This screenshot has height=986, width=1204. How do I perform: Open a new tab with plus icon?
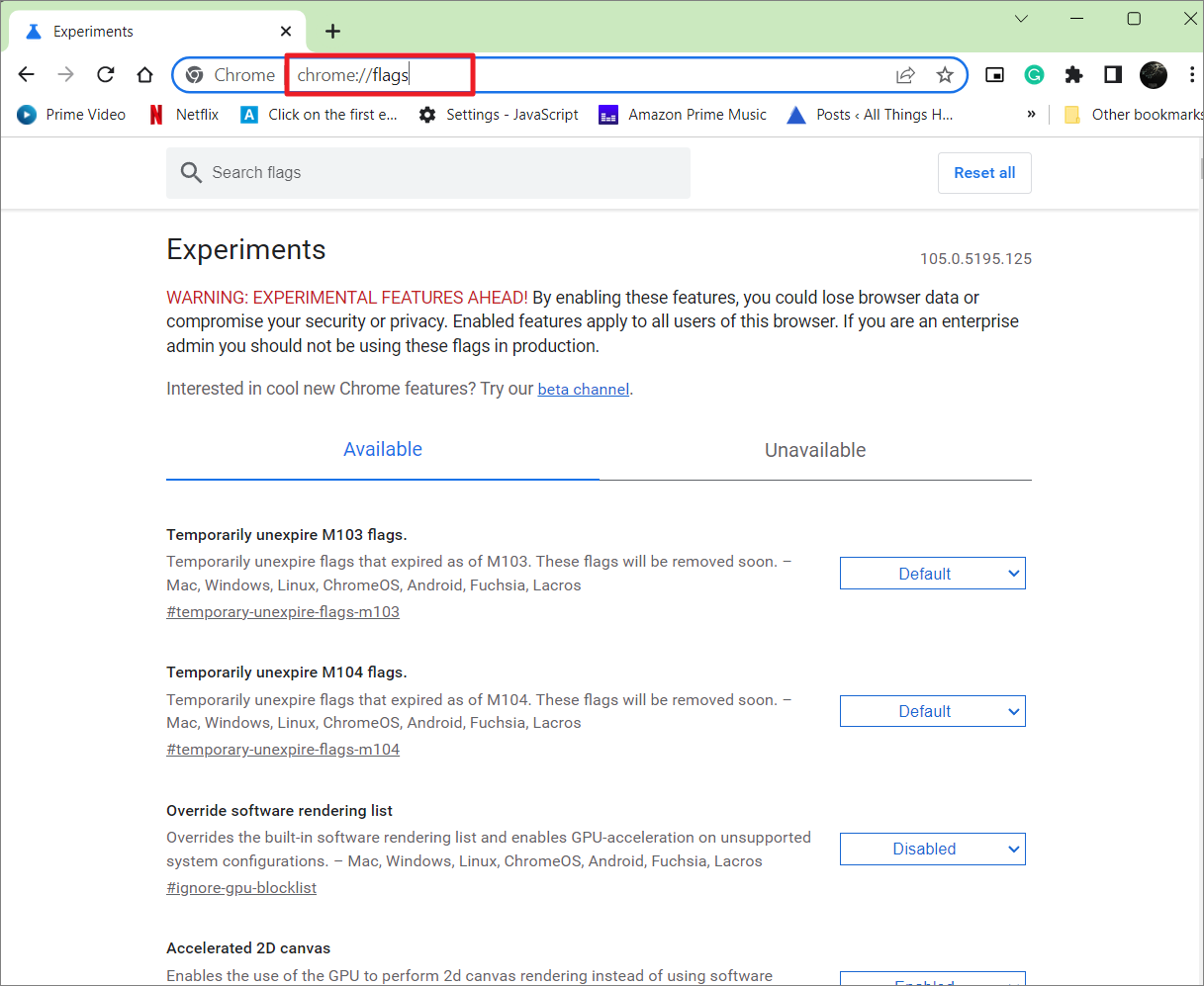click(333, 32)
